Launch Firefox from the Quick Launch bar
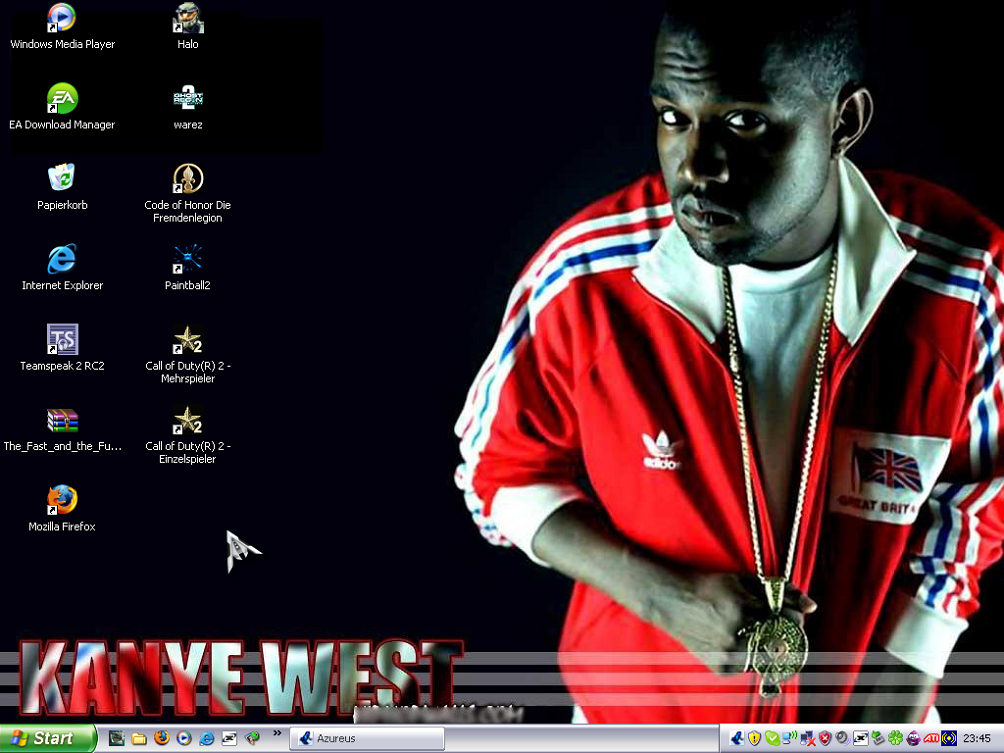1004x753 pixels. [x=161, y=738]
